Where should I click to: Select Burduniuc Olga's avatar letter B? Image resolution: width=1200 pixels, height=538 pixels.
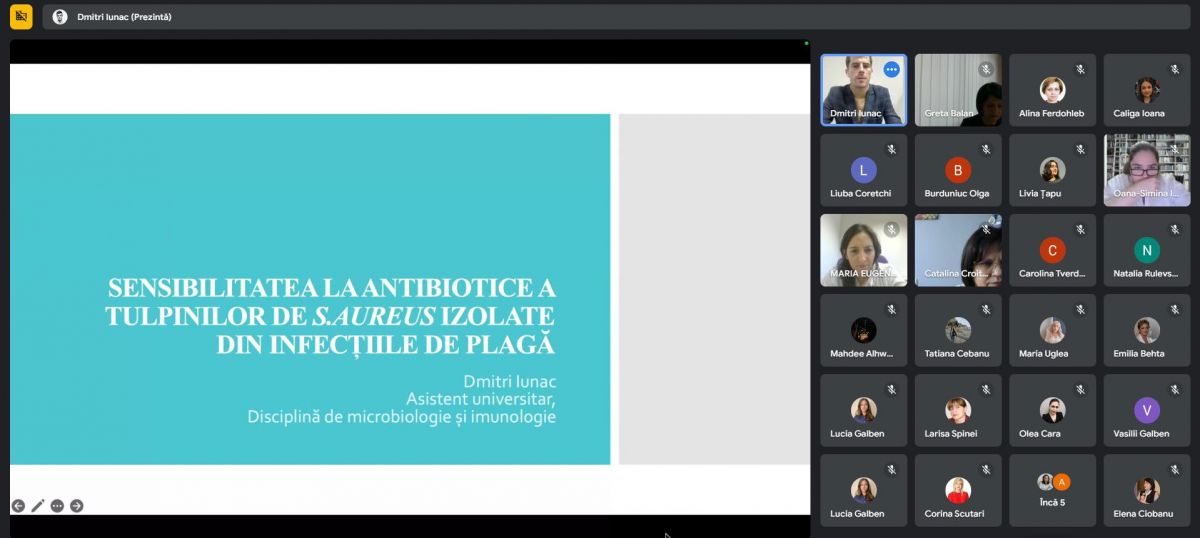point(958,170)
